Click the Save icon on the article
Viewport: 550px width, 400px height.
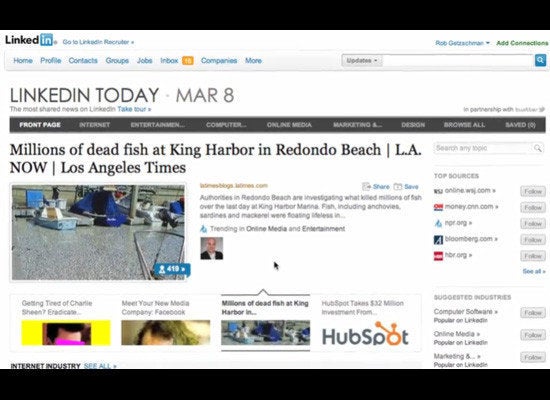(x=397, y=186)
